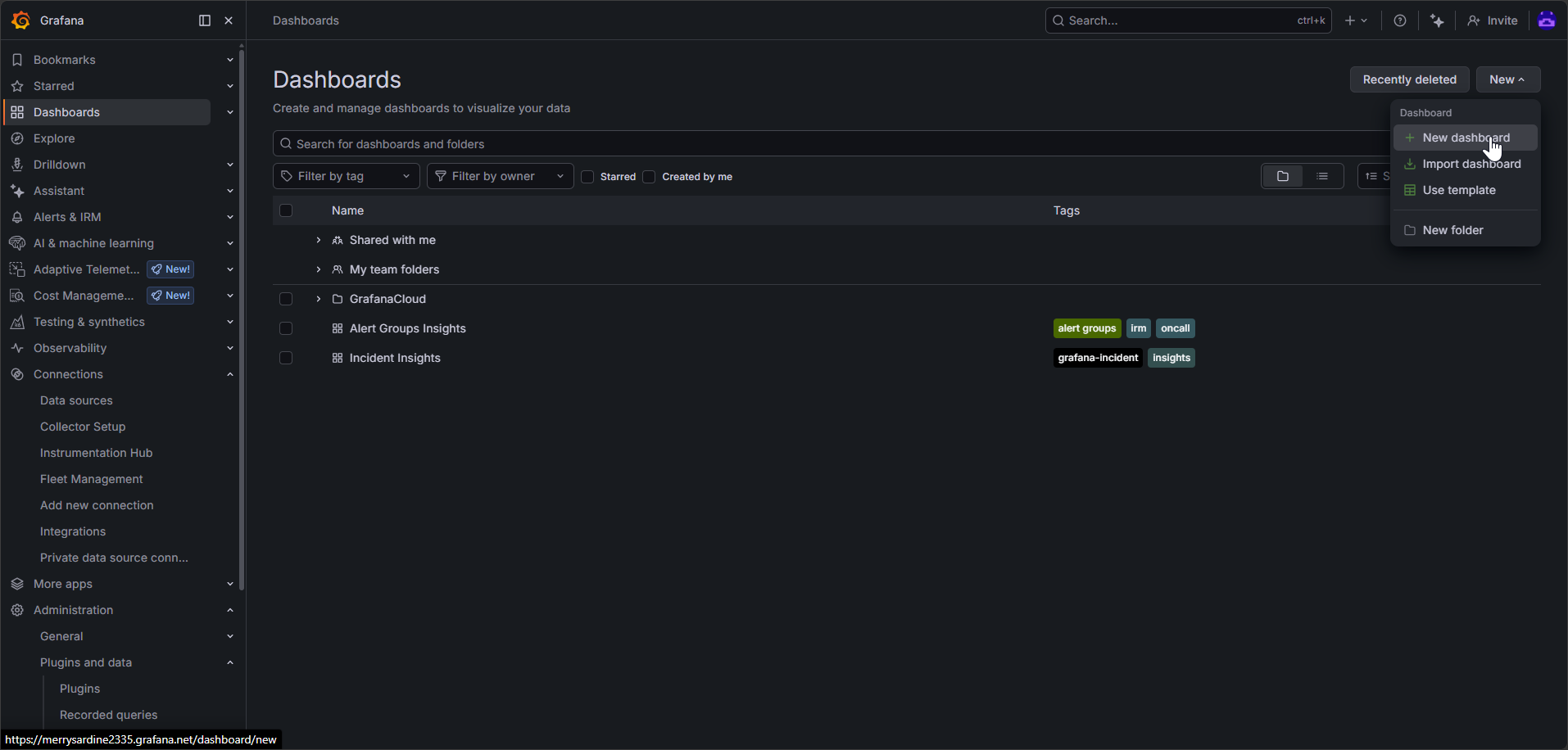Click the Recently deleted button
1568x750 pixels.
point(1410,79)
